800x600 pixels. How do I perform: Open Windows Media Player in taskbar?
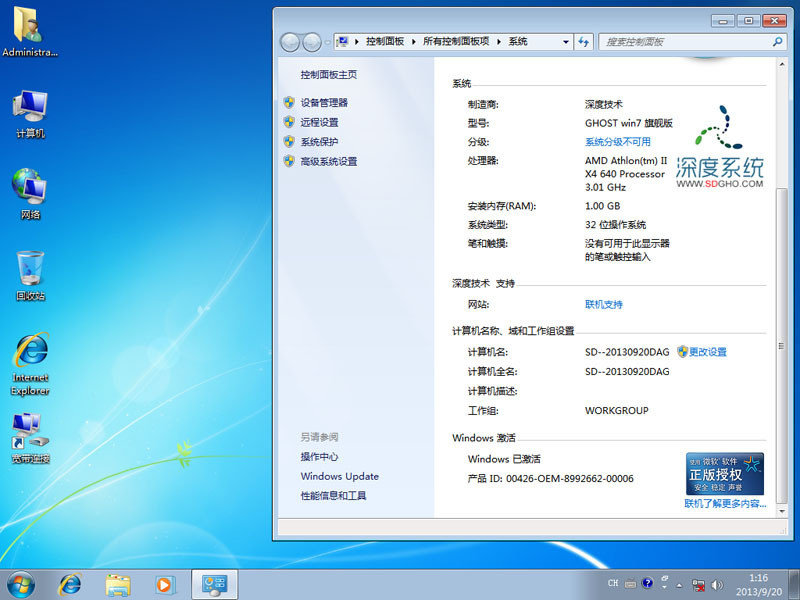pyautogui.click(x=165, y=584)
